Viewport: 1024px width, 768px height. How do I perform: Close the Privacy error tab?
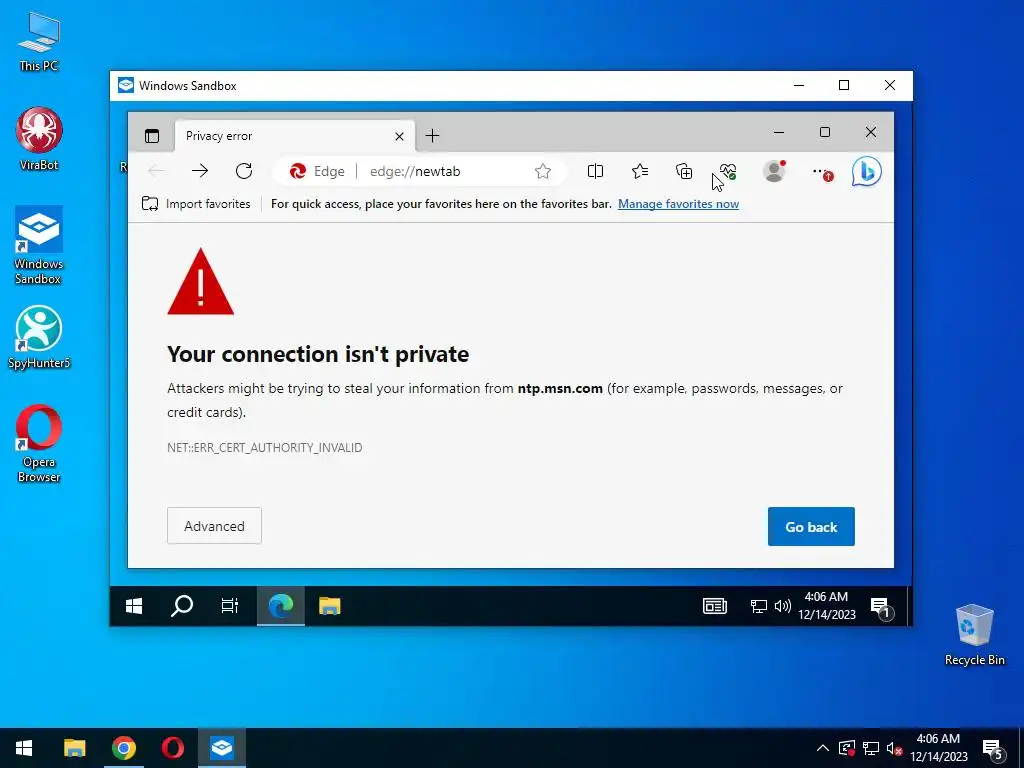click(399, 136)
